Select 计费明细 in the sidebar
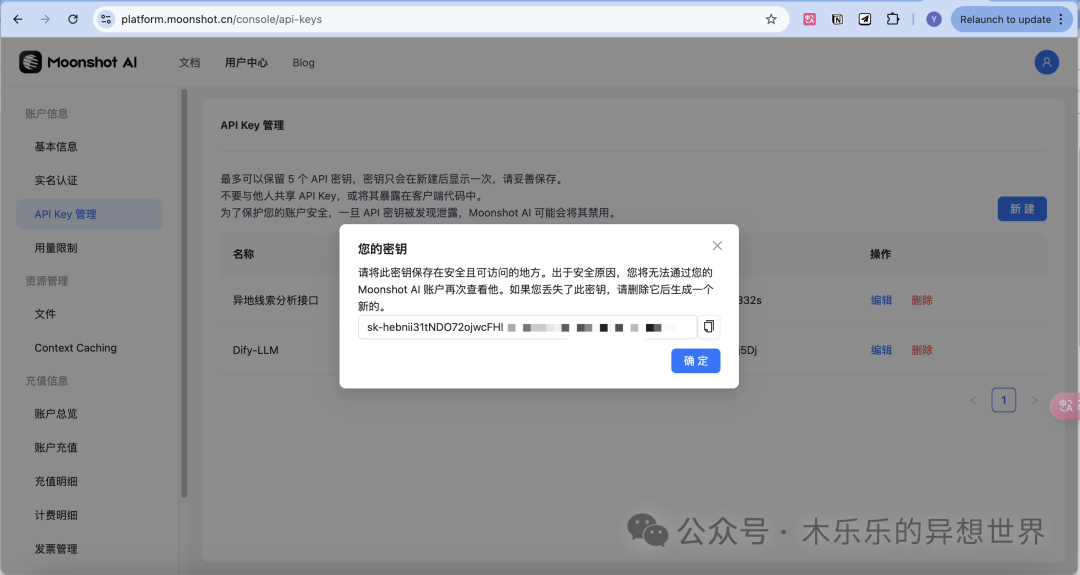This screenshot has width=1080, height=575. pyautogui.click(x=56, y=515)
